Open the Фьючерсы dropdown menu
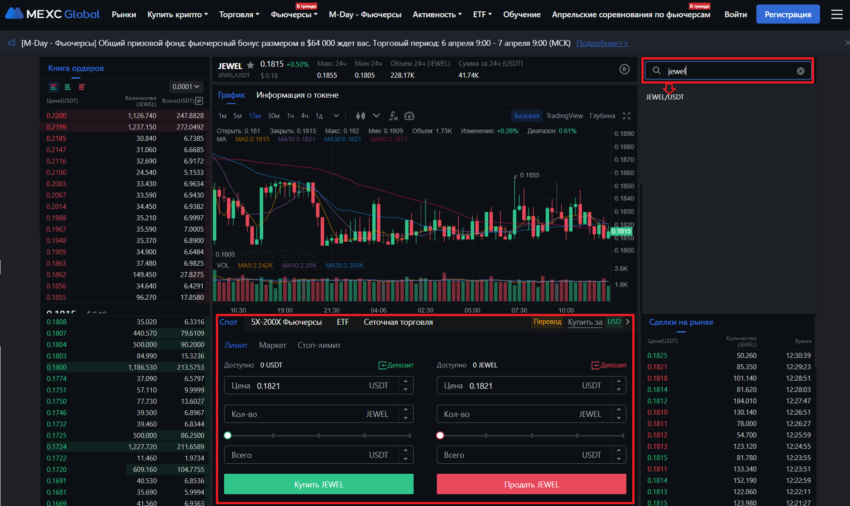 coord(294,15)
